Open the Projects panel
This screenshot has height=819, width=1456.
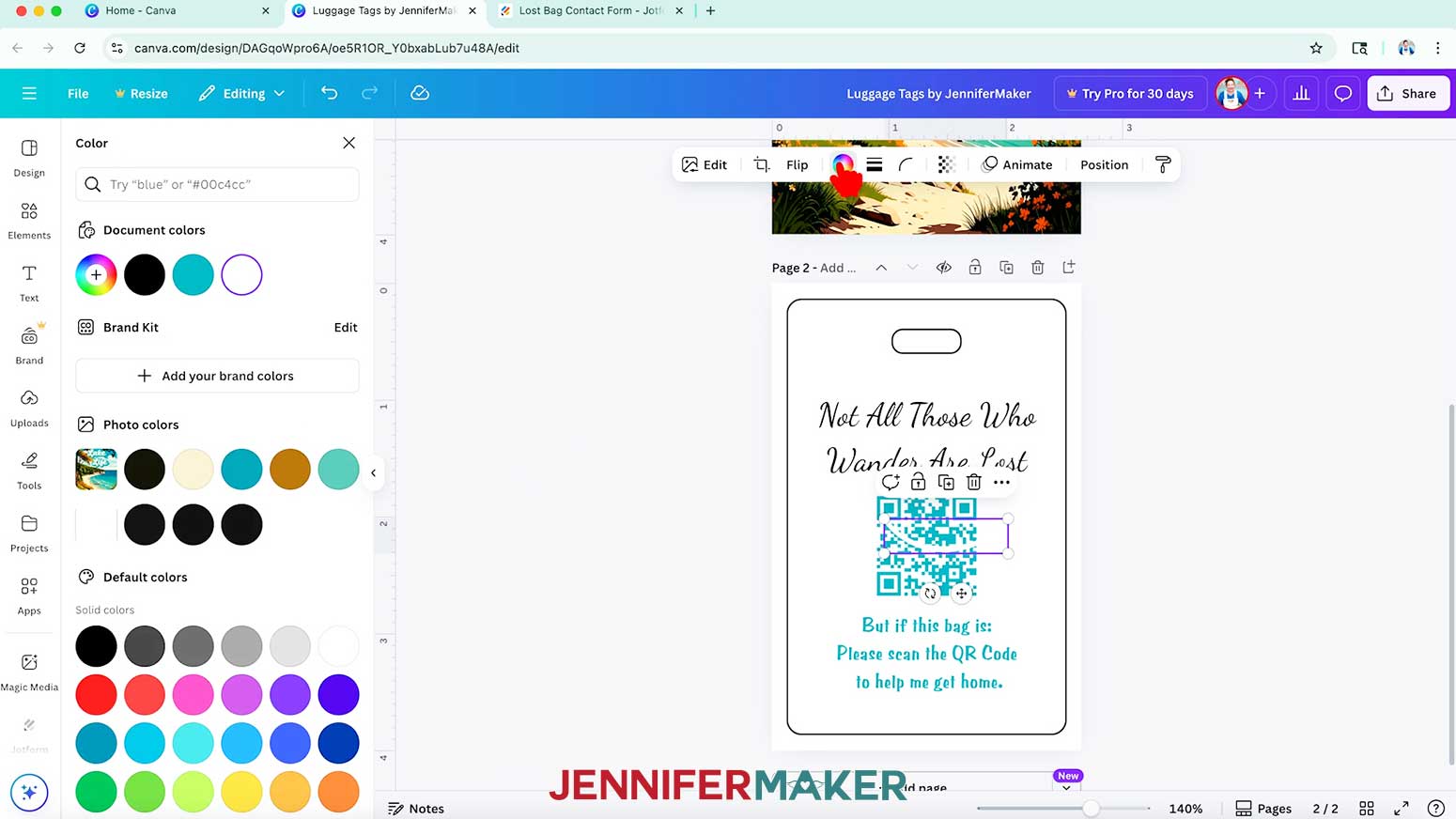tap(29, 533)
